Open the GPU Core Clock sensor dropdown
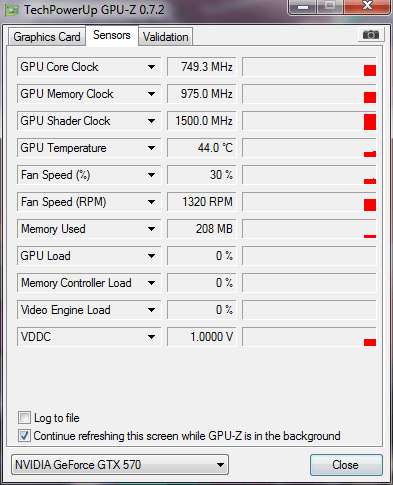 click(x=151, y=67)
